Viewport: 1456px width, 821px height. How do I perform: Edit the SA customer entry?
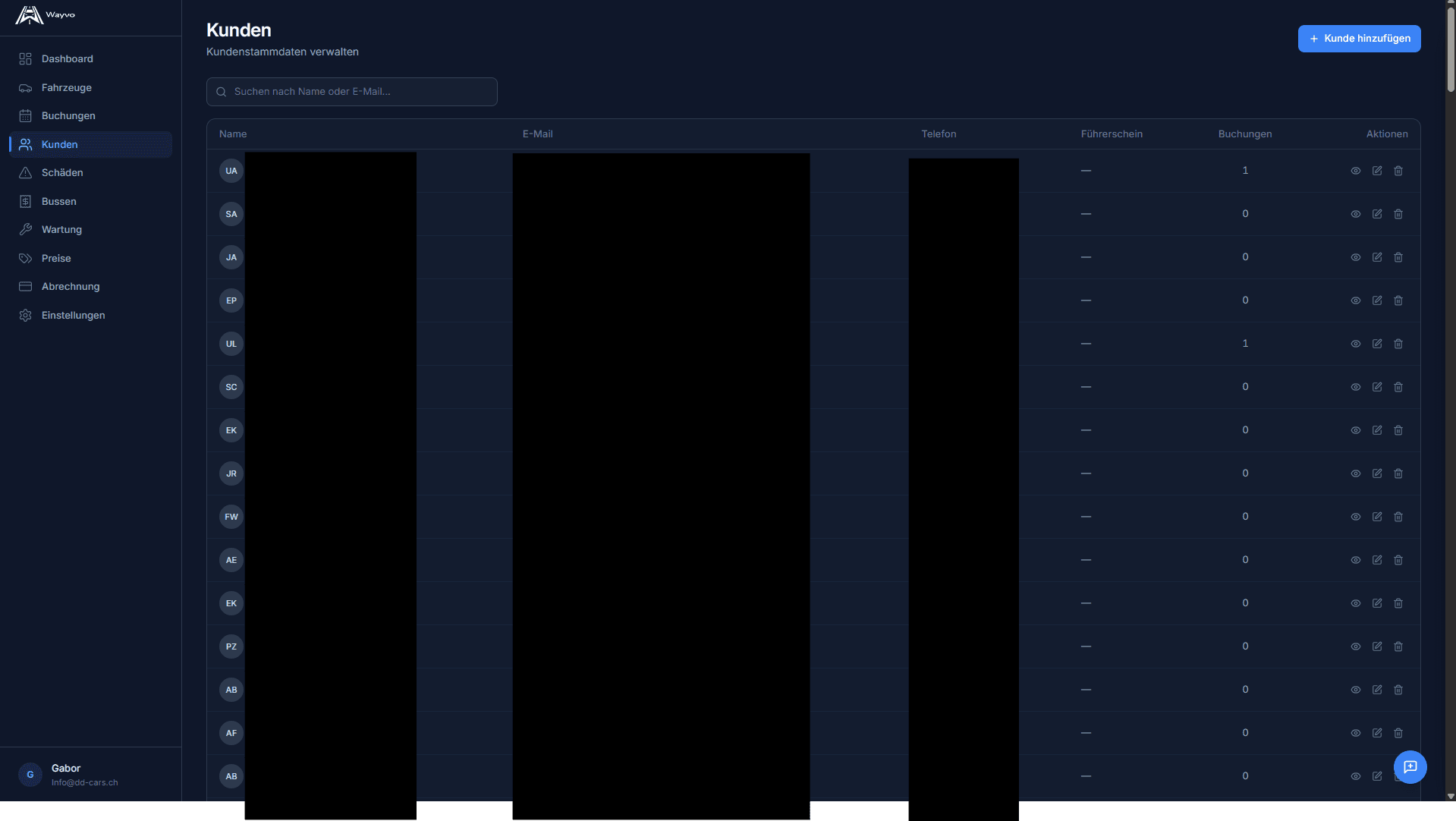(1376, 214)
